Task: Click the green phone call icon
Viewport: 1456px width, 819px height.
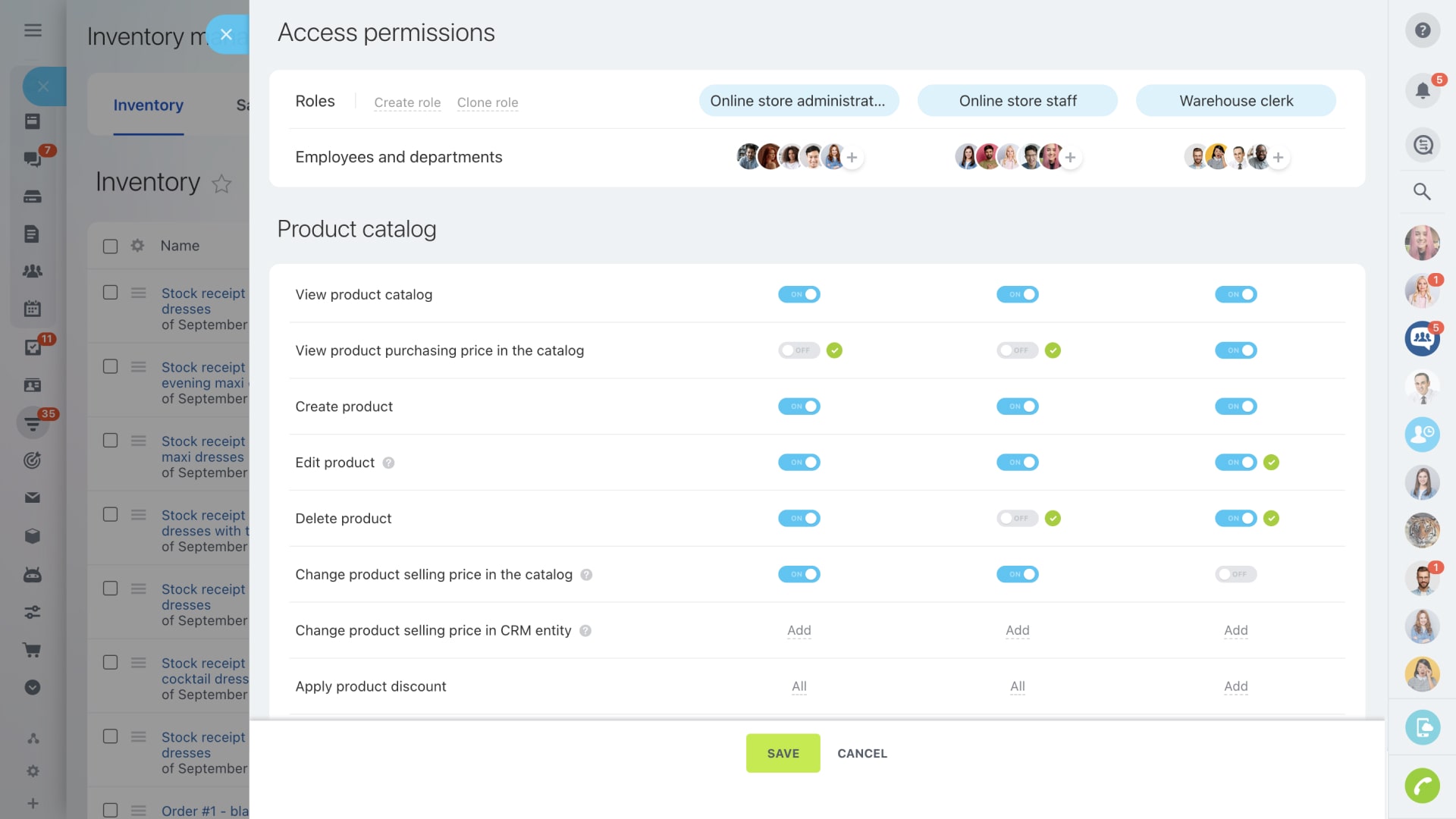Action: (x=1422, y=786)
